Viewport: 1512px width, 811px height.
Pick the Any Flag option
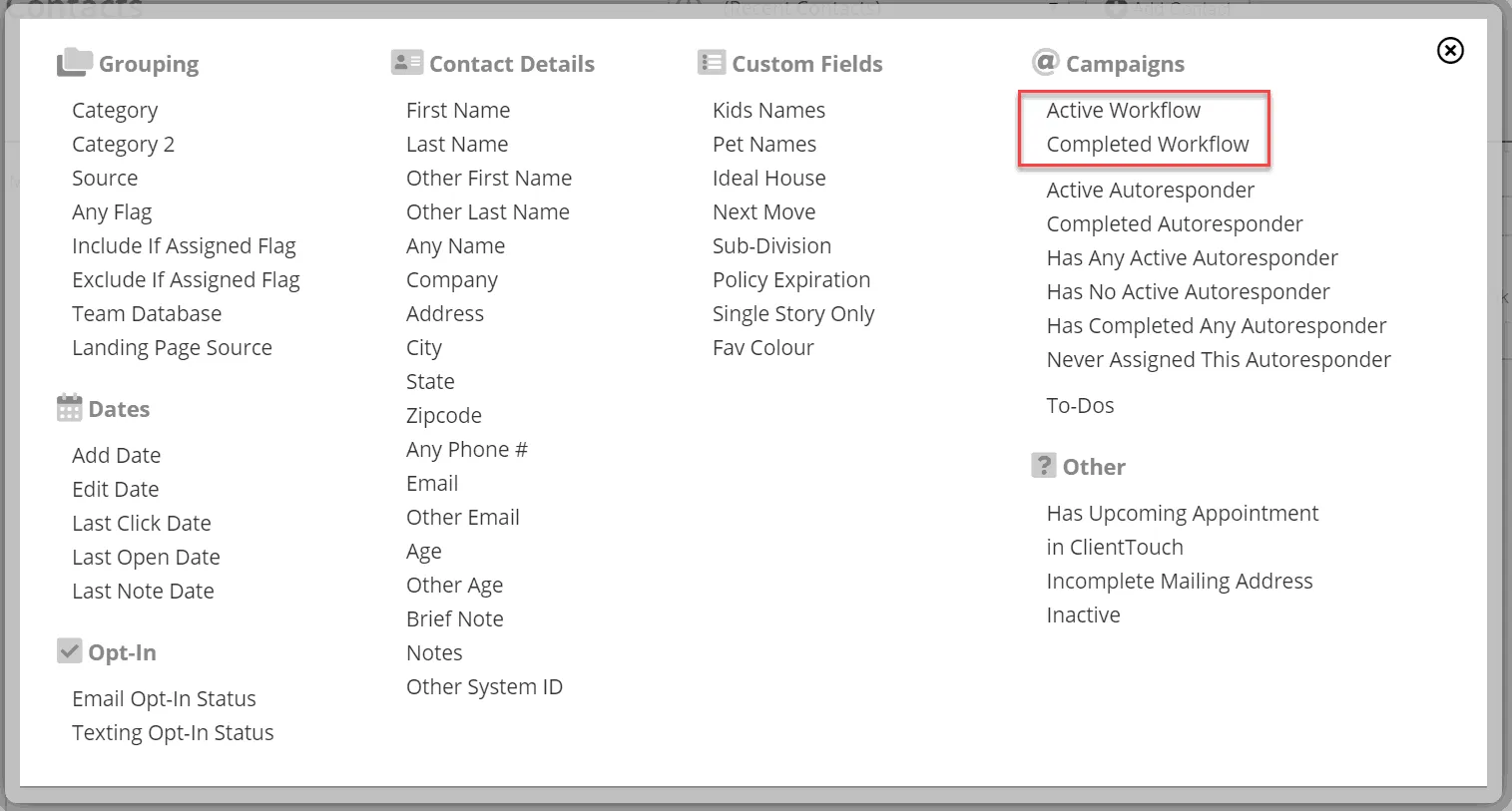[x=112, y=212]
